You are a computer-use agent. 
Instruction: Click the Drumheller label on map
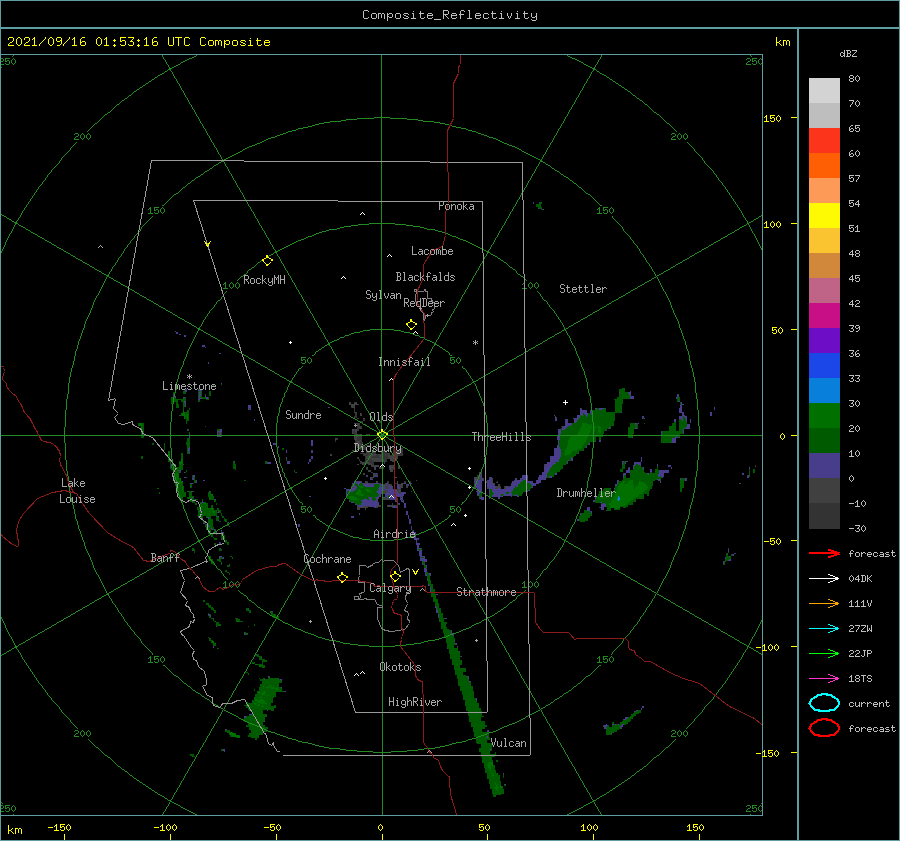[585, 493]
